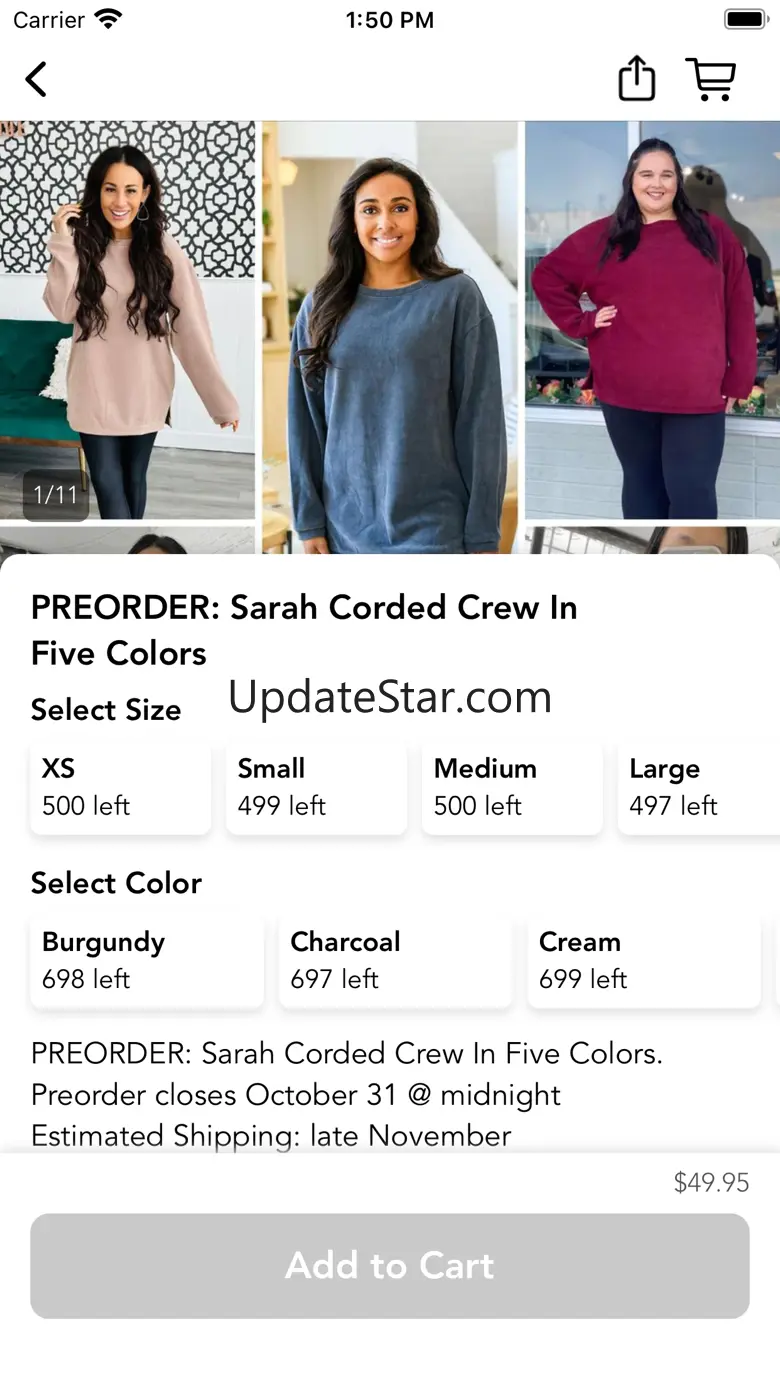Viewport: 780px width, 1387px height.
Task: Tap the $49.95 price label
Action: (x=711, y=1183)
